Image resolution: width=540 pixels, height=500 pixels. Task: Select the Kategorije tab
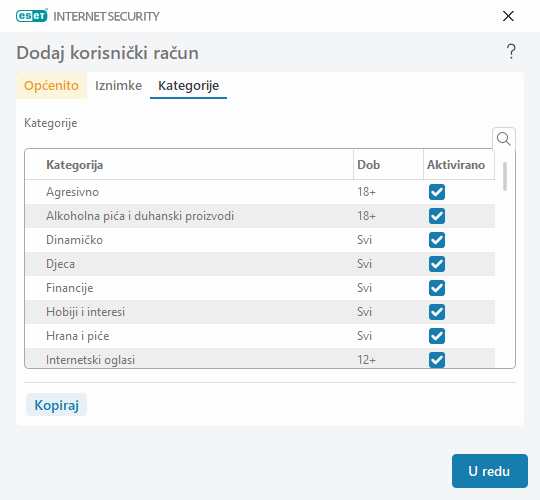click(x=188, y=85)
